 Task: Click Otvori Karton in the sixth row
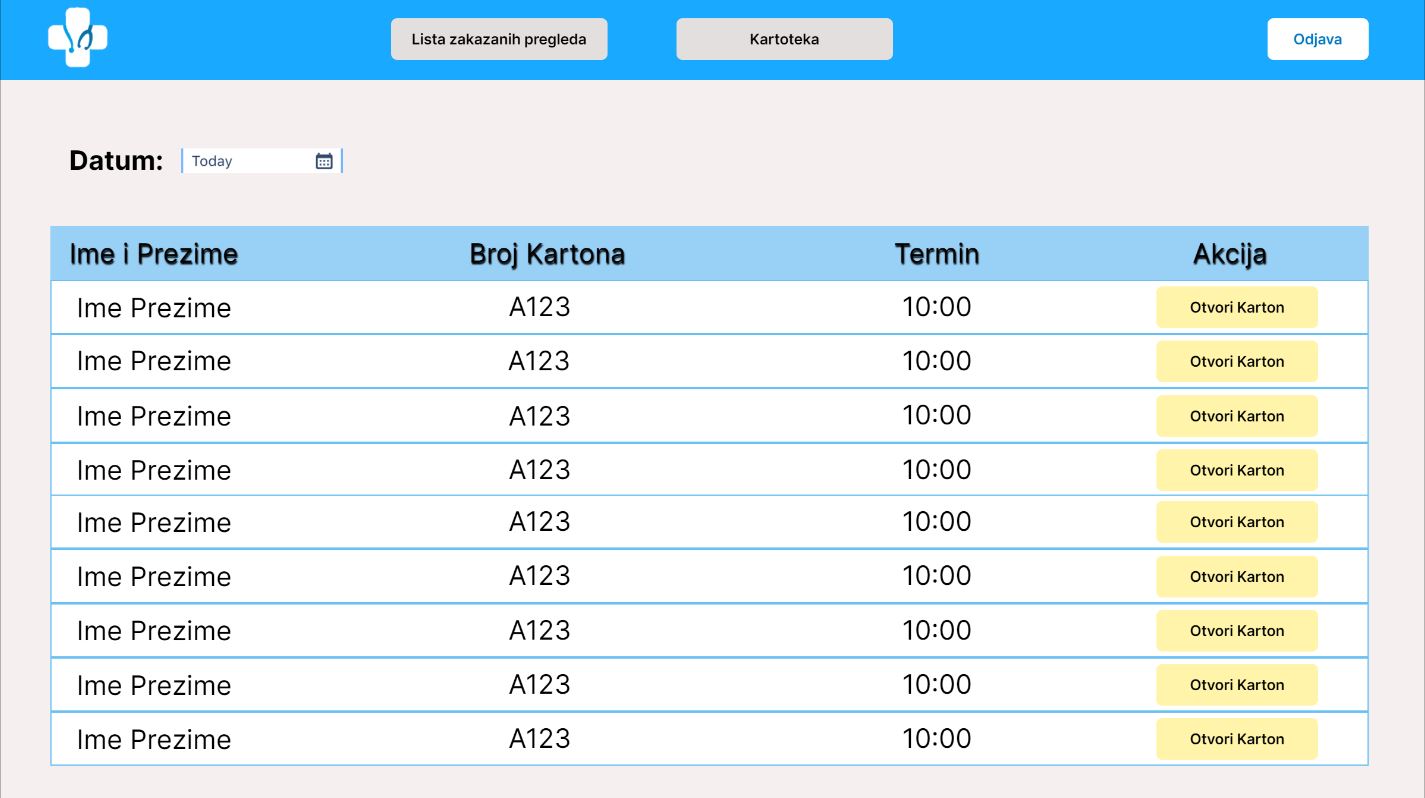tap(1236, 577)
